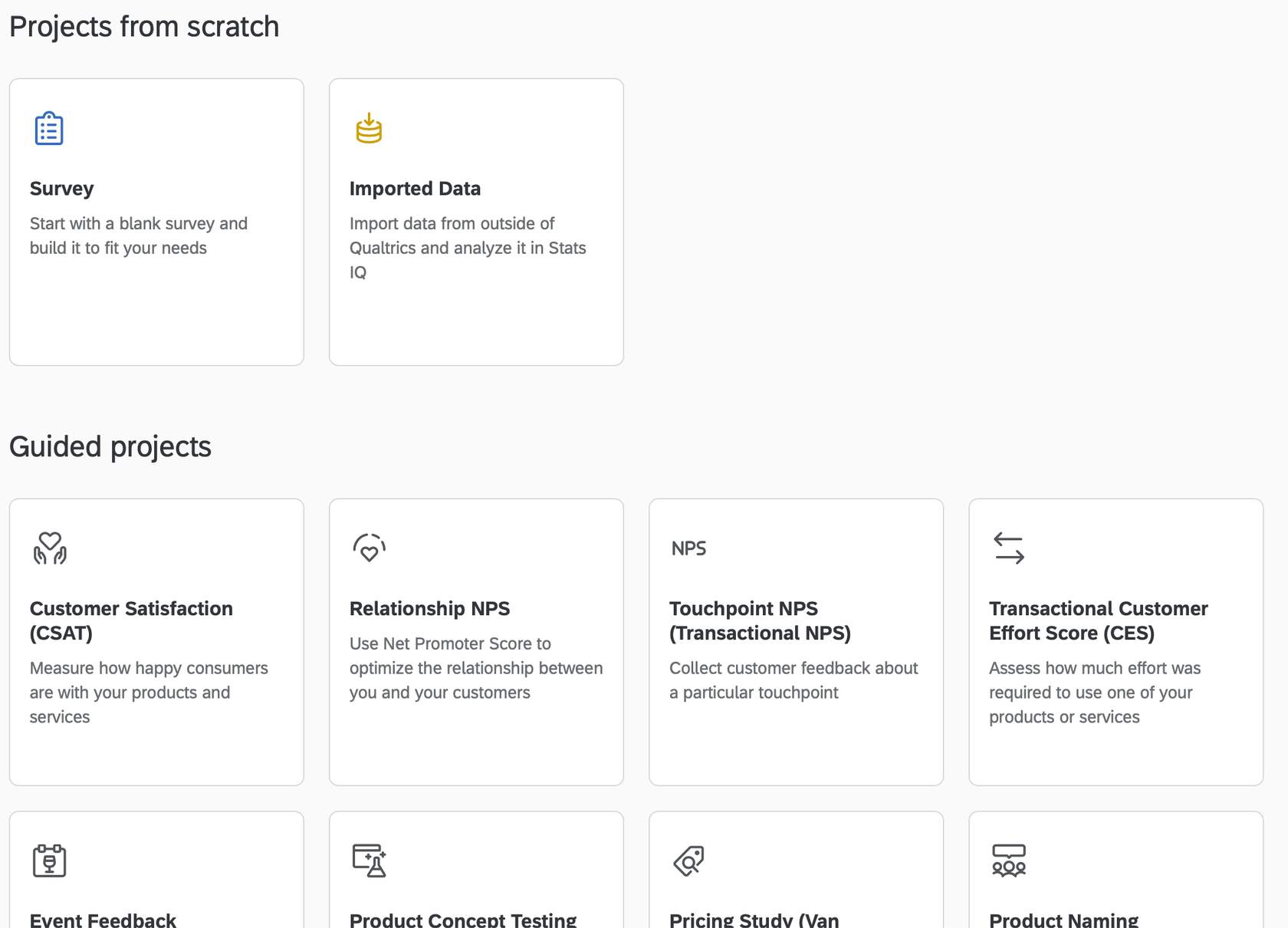Click the blue Survey clipboard icon
1288x928 pixels.
(49, 128)
